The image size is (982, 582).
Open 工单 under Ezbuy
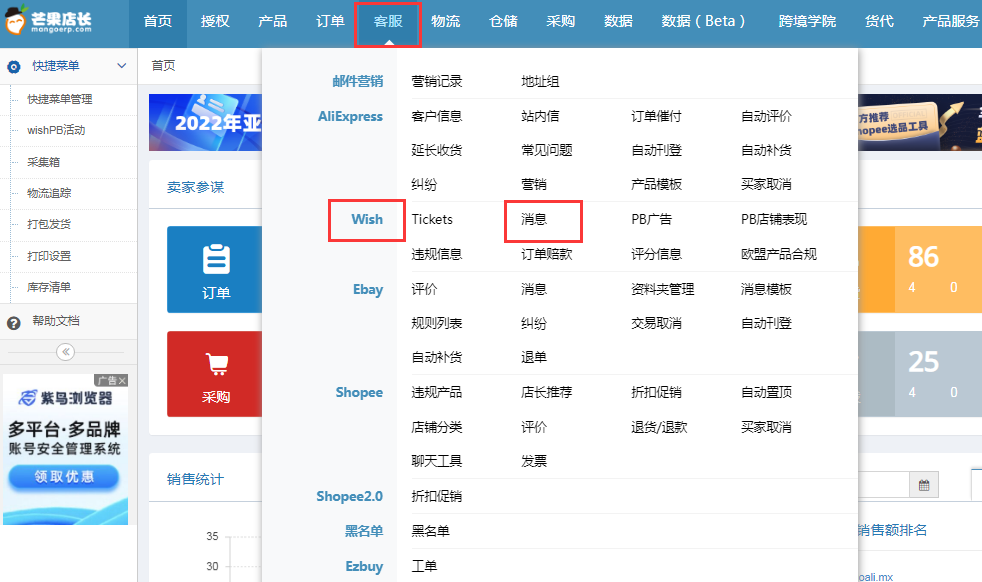[x=424, y=566]
